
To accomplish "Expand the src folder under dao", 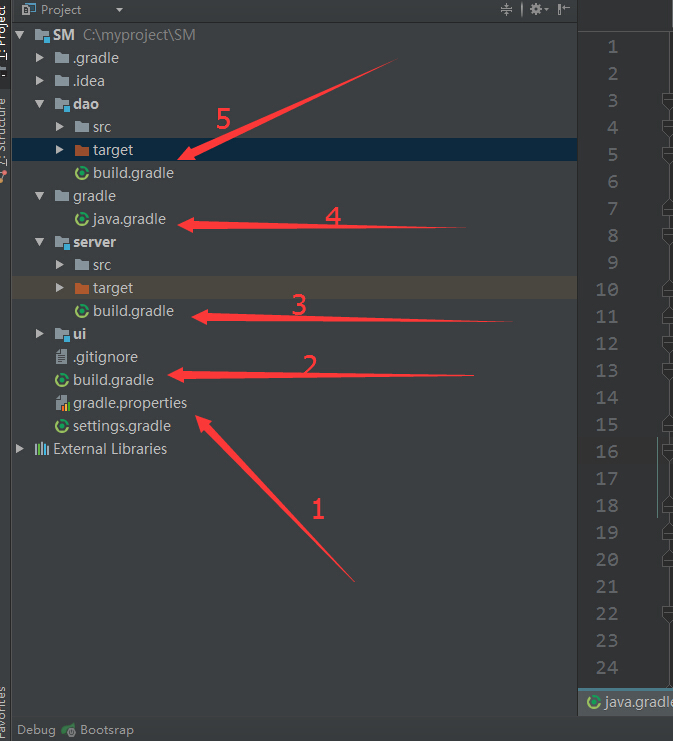I will coord(60,127).
